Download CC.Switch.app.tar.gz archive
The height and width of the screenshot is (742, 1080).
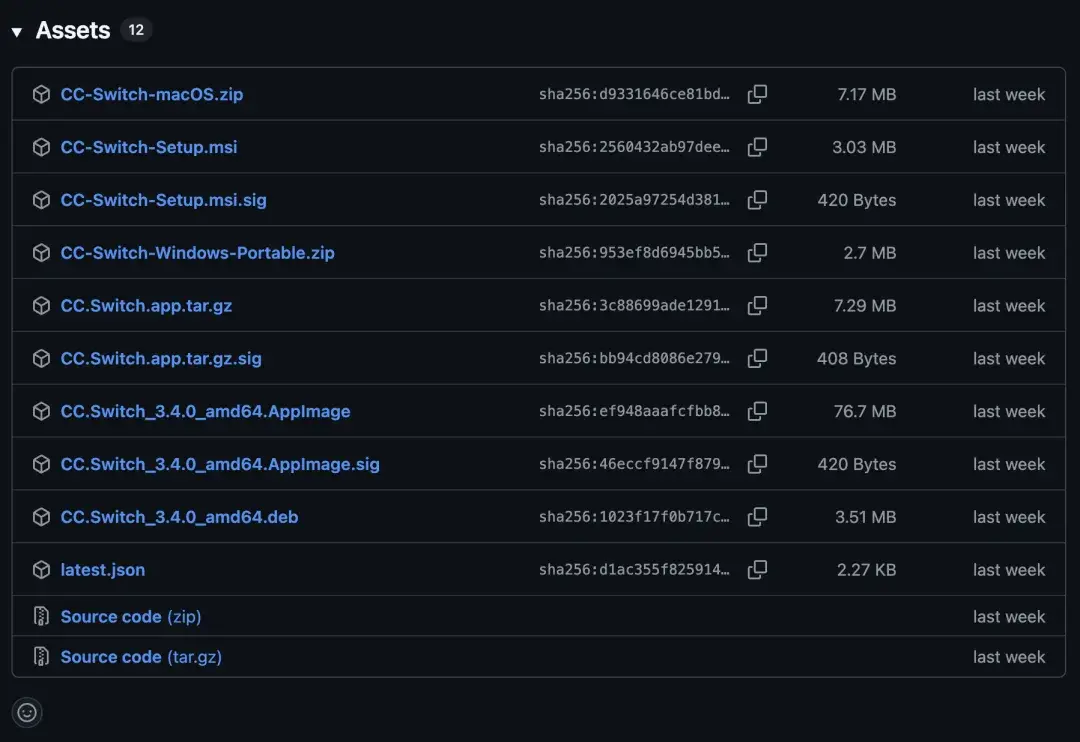[146, 306]
